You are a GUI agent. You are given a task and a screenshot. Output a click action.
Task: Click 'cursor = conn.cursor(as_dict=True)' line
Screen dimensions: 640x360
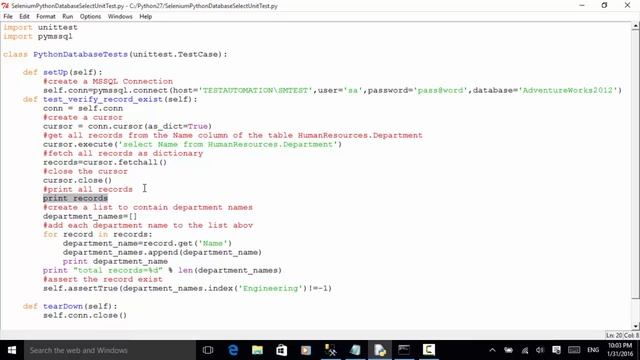(x=127, y=126)
